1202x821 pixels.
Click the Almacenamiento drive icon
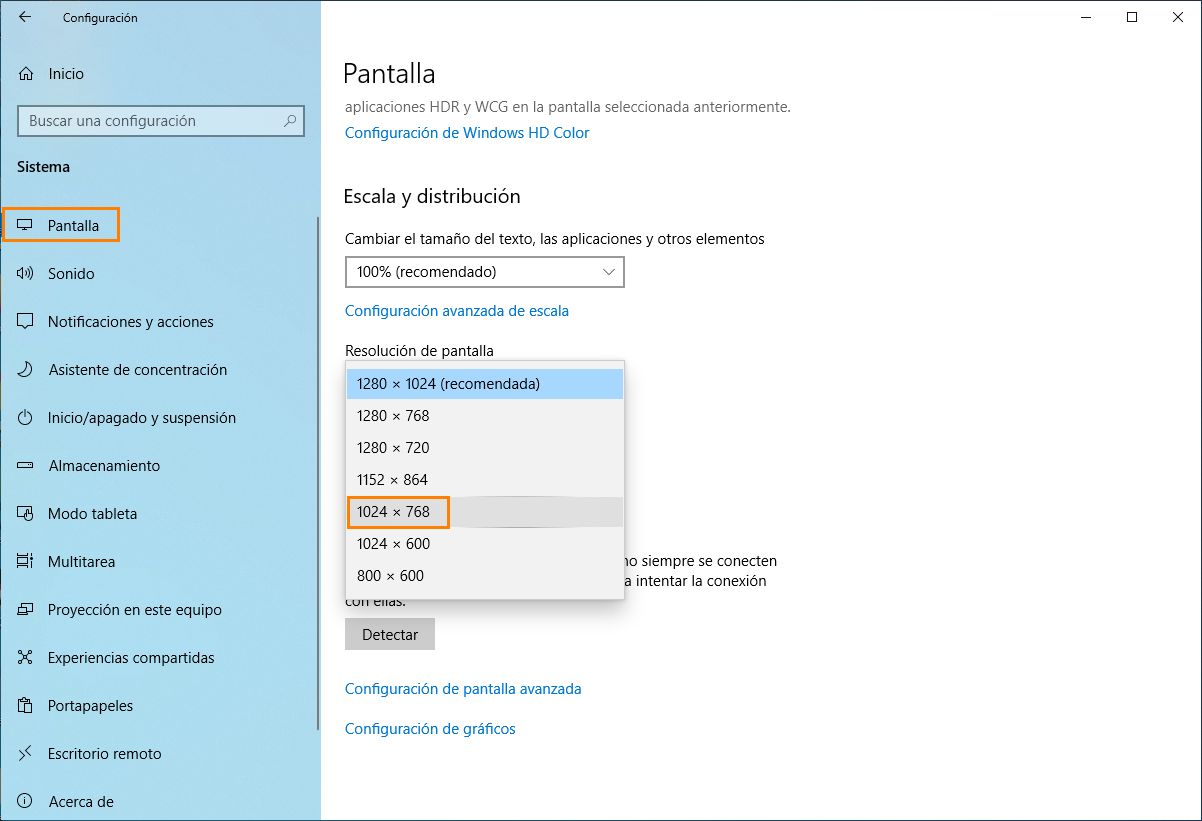point(26,466)
